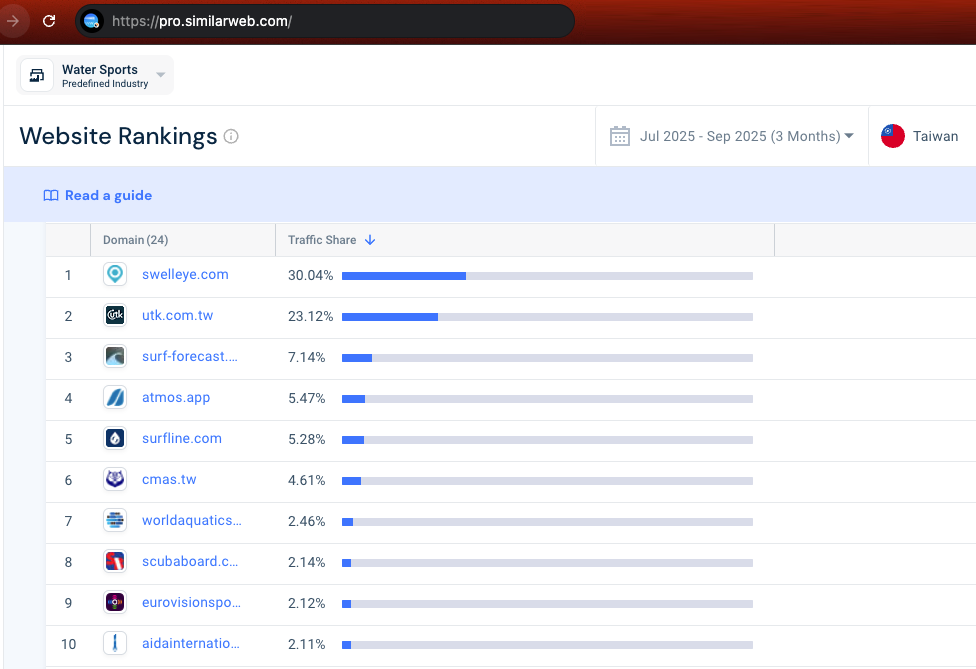
Task: Click the Taiwan flag icon
Action: 892,136
